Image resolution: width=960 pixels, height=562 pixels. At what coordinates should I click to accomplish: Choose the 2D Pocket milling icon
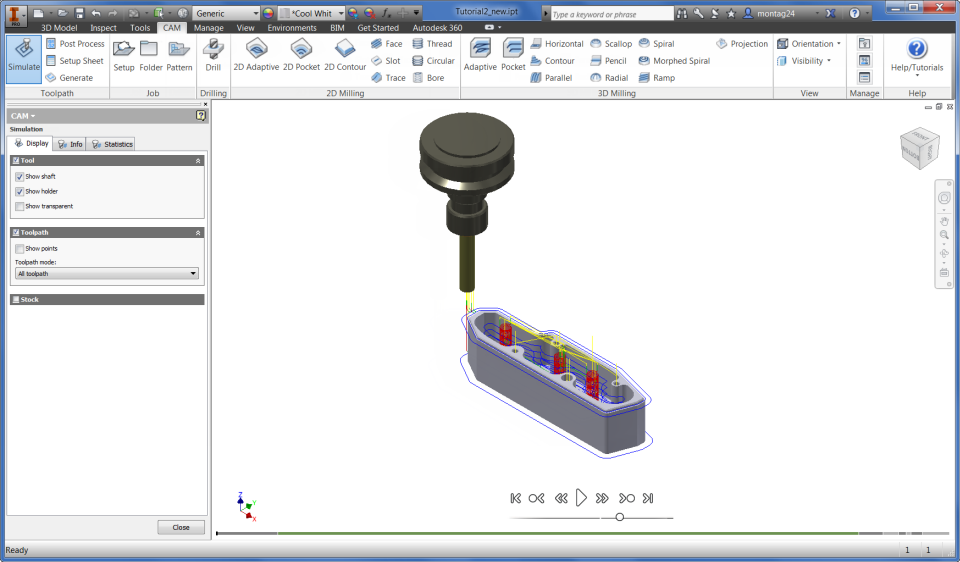[301, 55]
